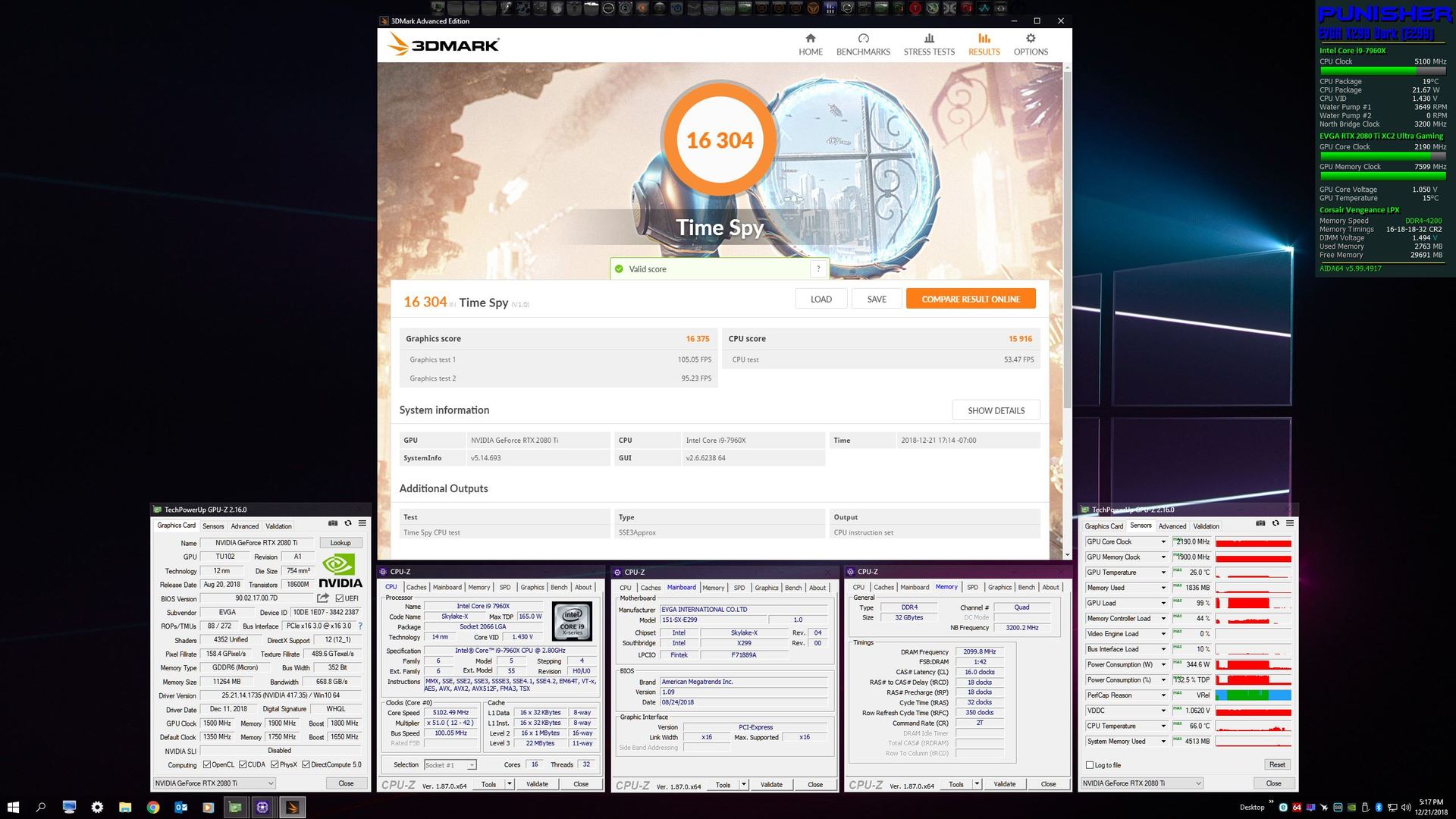The image size is (1456, 819).
Task: Switch to the Caches tab in the leftmost CPU-Z window
Action: [x=416, y=587]
